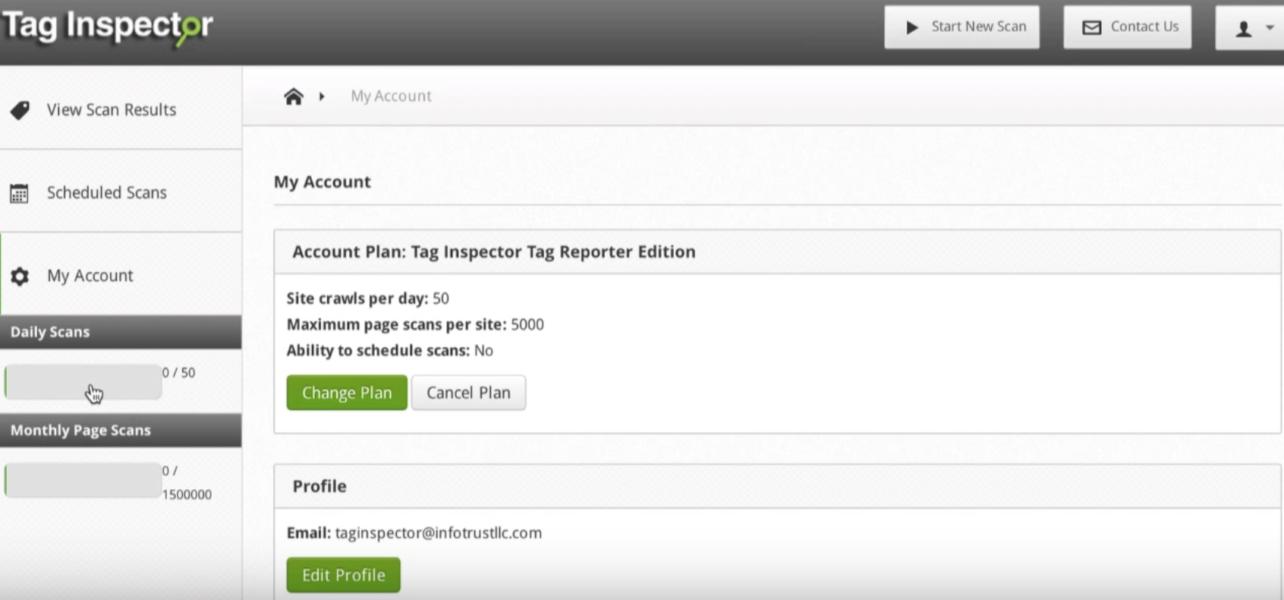Click the 0 / 50 daily scan count
The image size is (1284, 600).
179,373
